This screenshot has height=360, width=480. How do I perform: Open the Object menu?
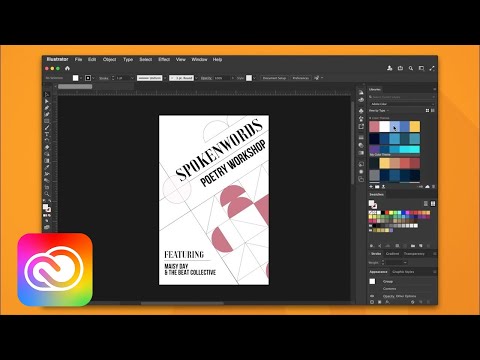(x=109, y=59)
